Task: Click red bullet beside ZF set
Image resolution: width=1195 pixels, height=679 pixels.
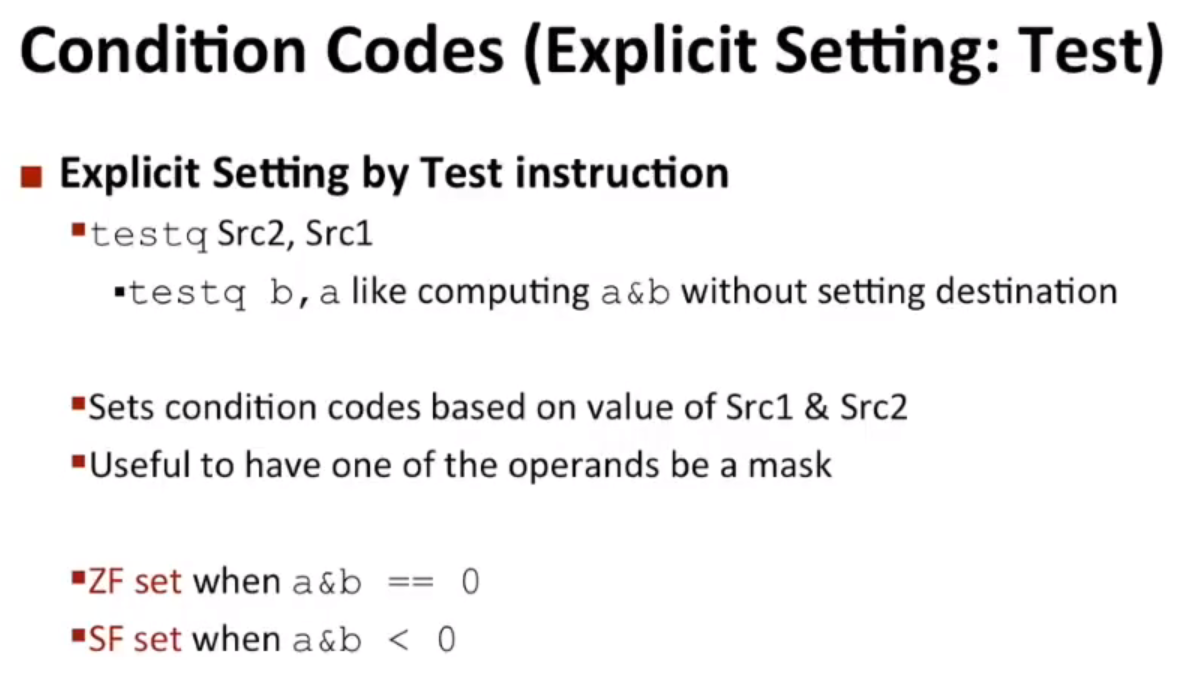Action: (78, 578)
